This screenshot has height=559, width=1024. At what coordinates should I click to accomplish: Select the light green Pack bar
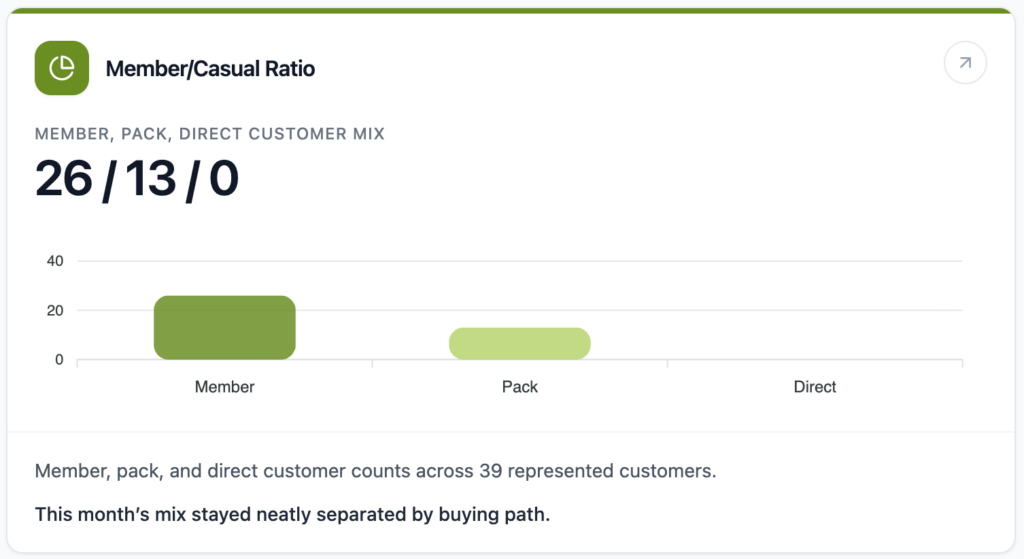coord(520,343)
